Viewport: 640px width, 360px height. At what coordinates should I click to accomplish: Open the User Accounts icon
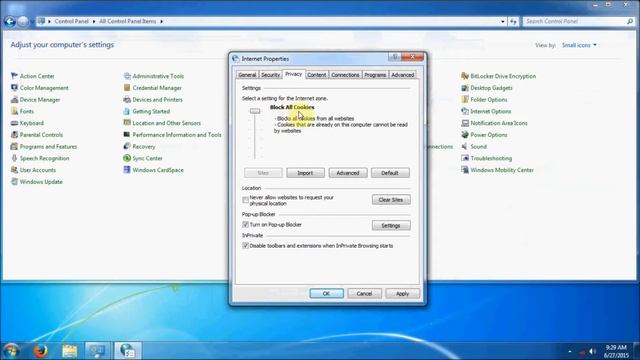(14, 170)
